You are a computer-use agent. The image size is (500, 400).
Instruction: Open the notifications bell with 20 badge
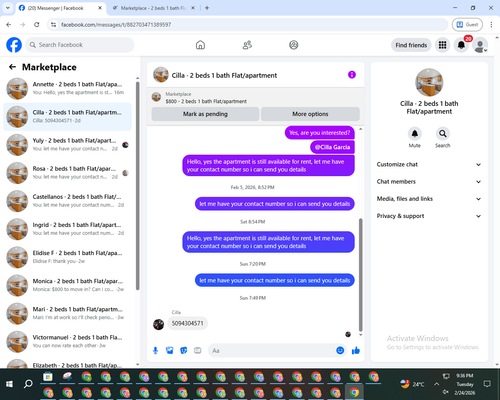click(x=461, y=45)
